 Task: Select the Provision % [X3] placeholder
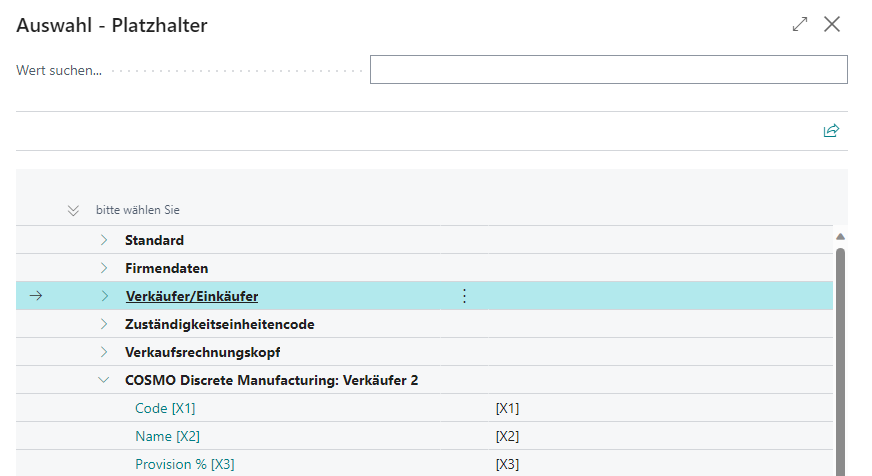click(184, 464)
